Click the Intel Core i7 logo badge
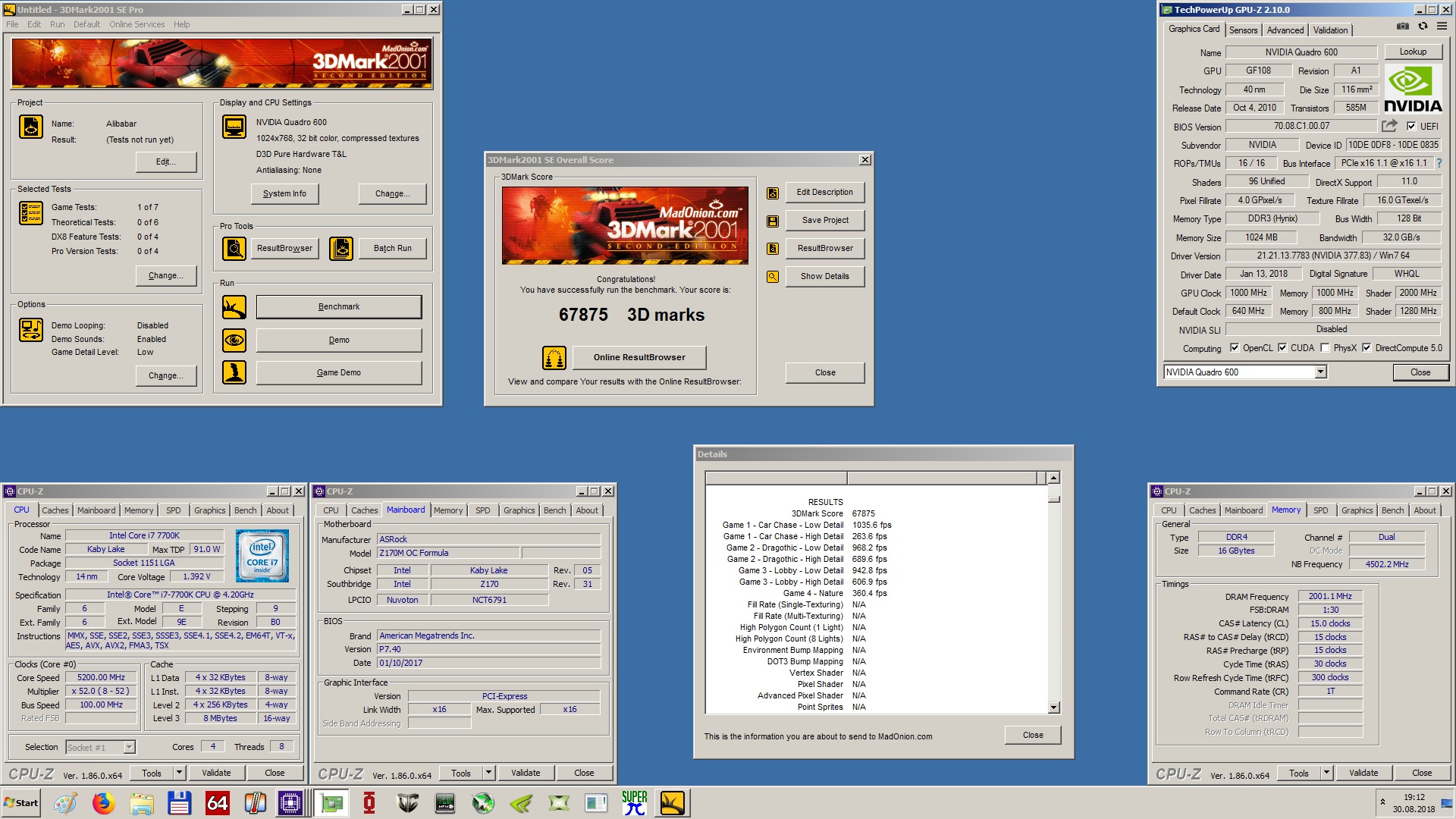1456x819 pixels. (x=262, y=556)
